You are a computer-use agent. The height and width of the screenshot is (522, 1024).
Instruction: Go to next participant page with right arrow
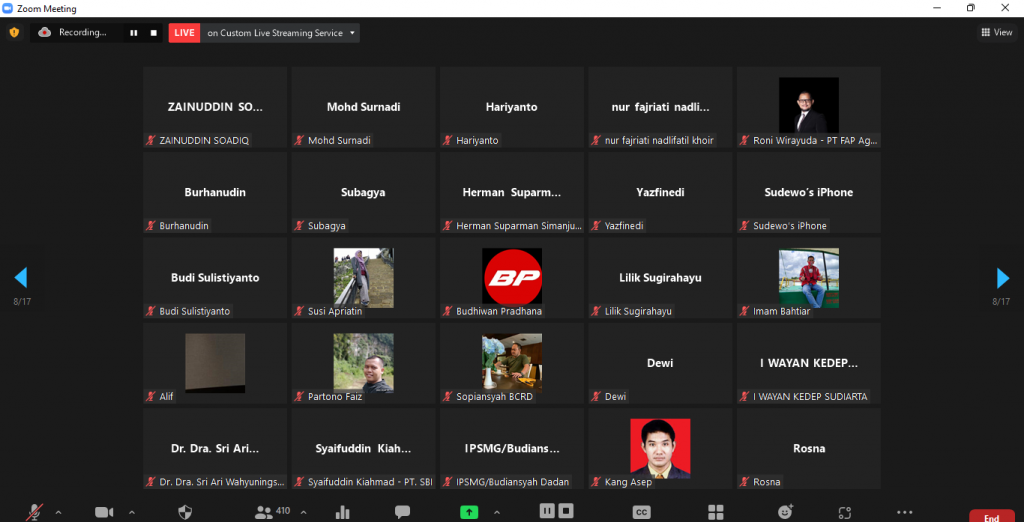[1002, 278]
